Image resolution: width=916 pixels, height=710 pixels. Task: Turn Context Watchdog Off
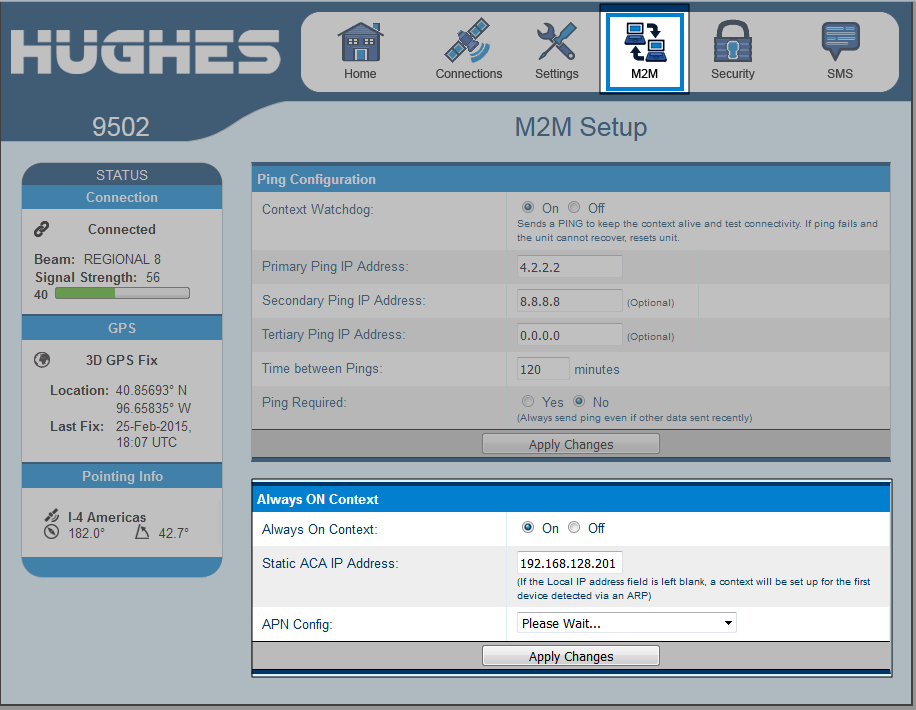[574, 207]
